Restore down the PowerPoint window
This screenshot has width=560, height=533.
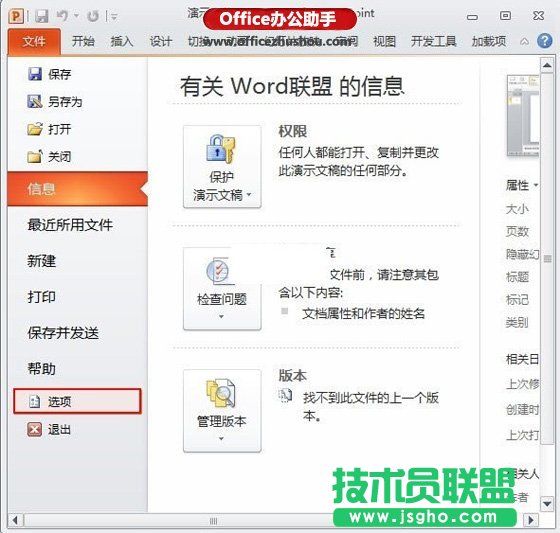(x=505, y=16)
